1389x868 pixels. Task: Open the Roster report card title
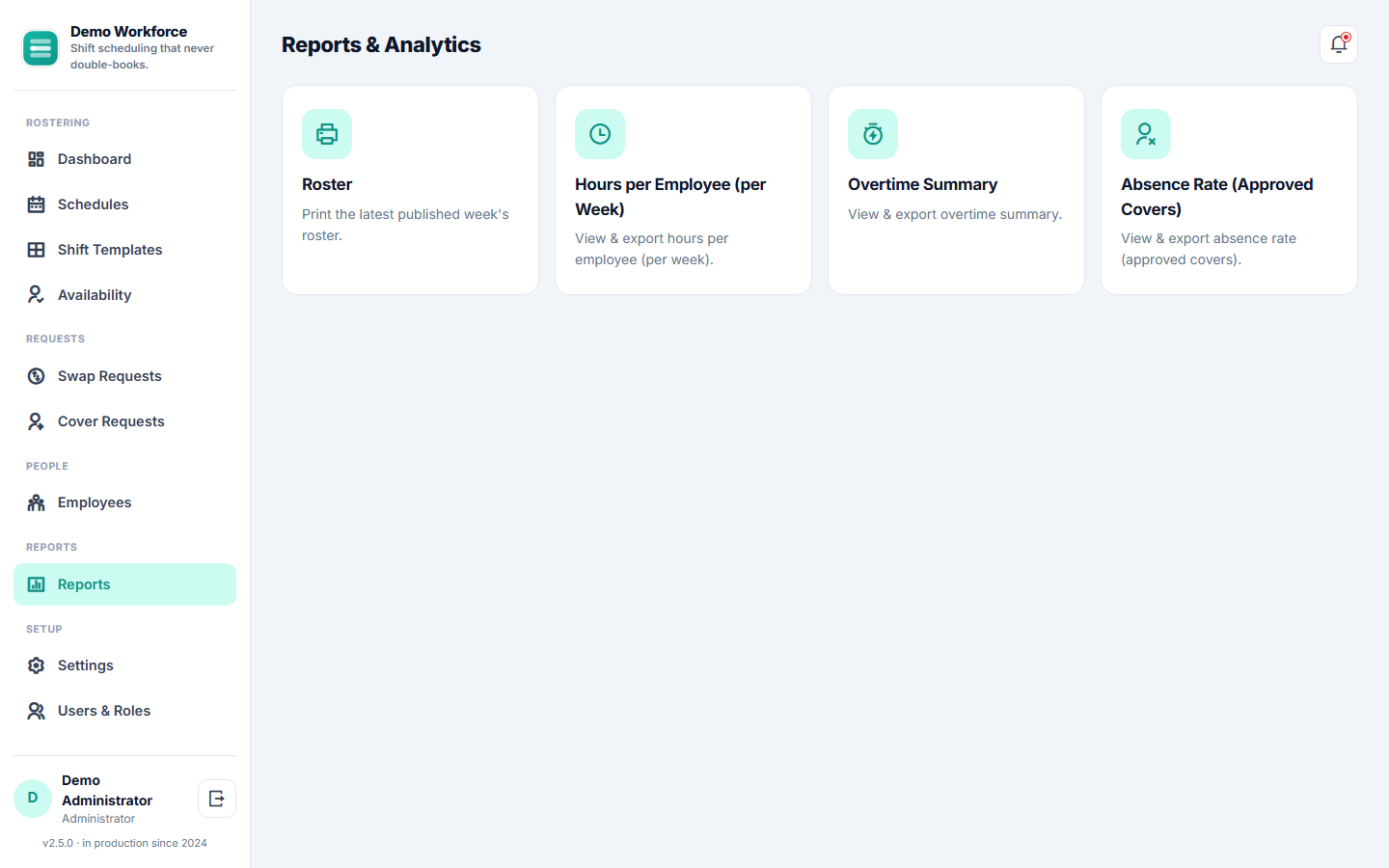pos(327,184)
